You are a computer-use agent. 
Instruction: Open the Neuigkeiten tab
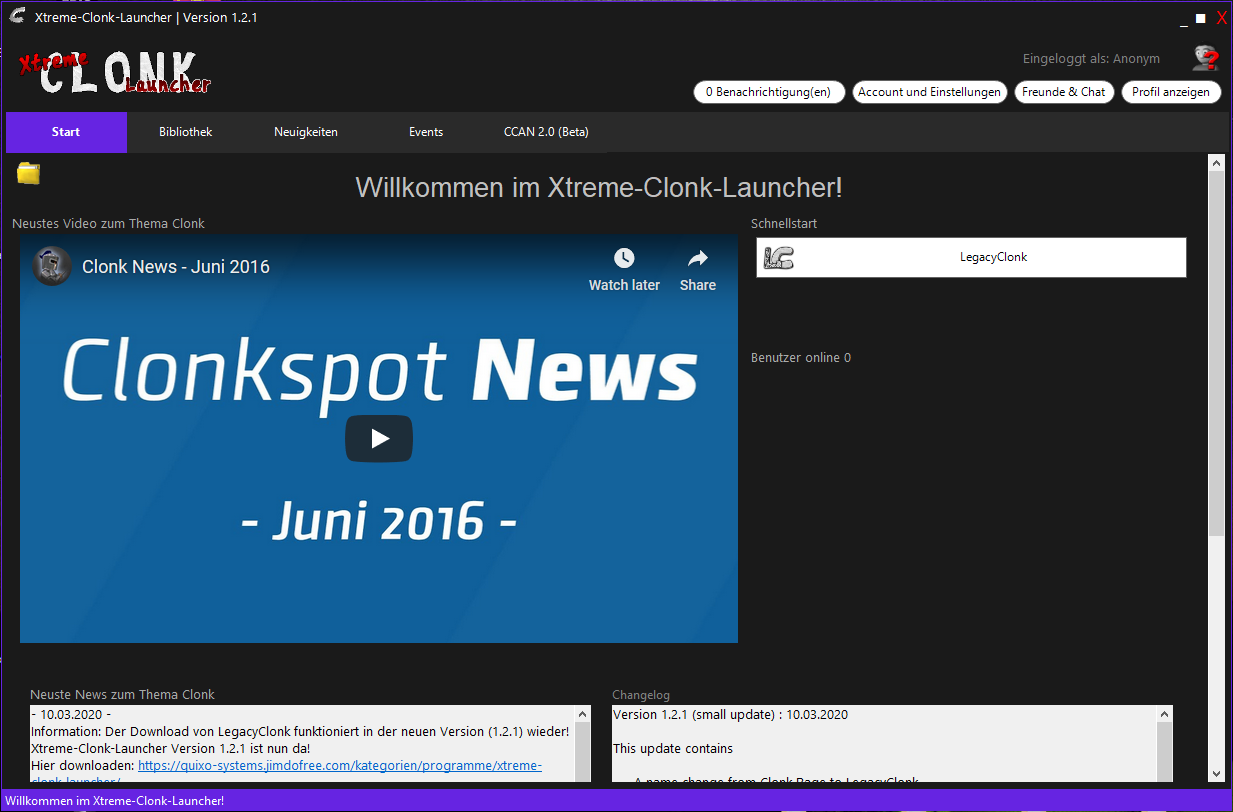coord(306,132)
